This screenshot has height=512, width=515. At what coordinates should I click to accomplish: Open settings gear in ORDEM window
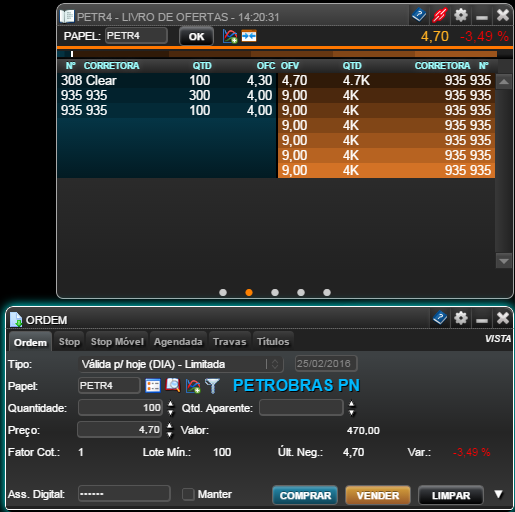point(461,318)
